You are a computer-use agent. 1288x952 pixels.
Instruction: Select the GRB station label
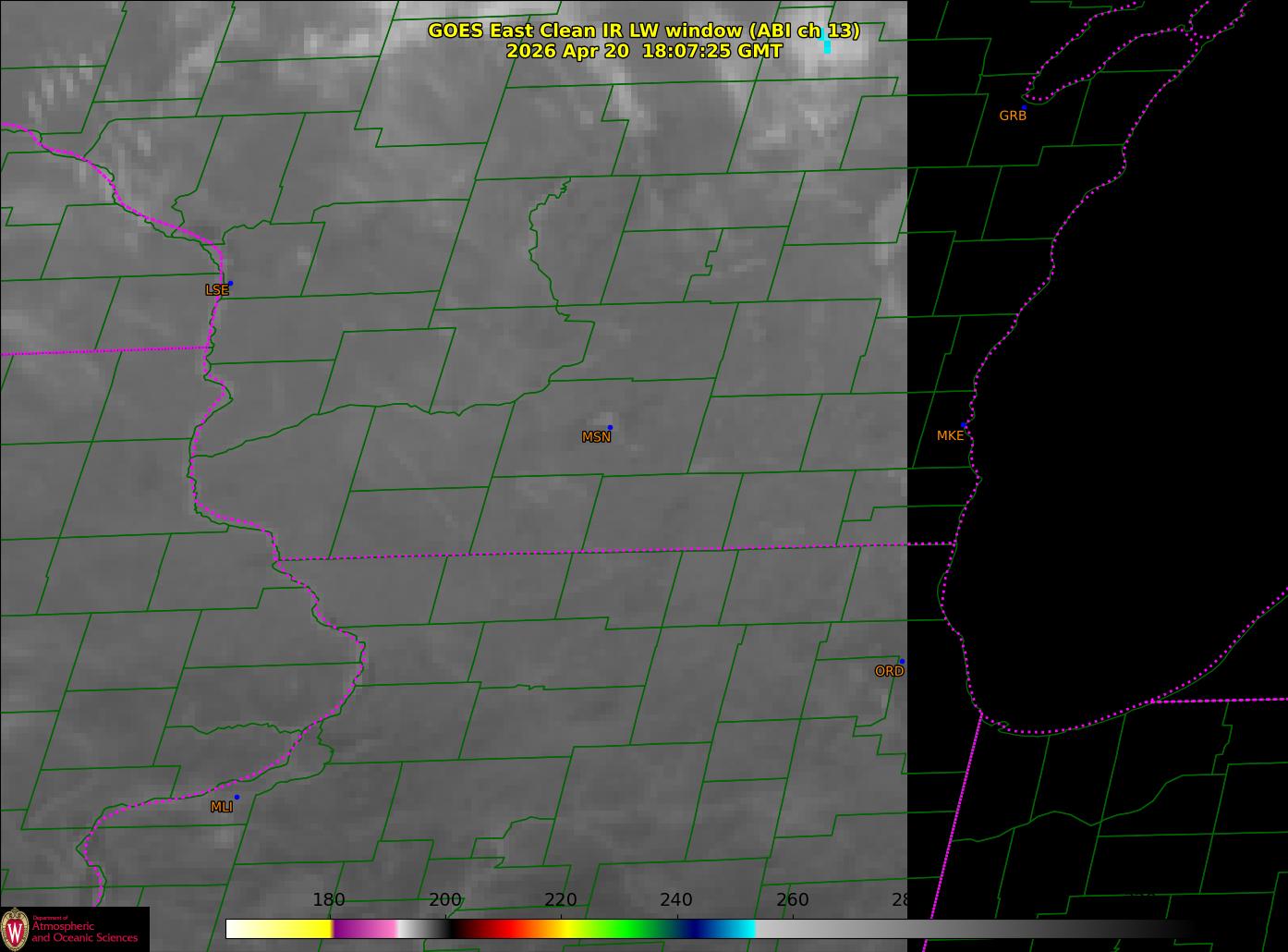pyautogui.click(x=1013, y=116)
